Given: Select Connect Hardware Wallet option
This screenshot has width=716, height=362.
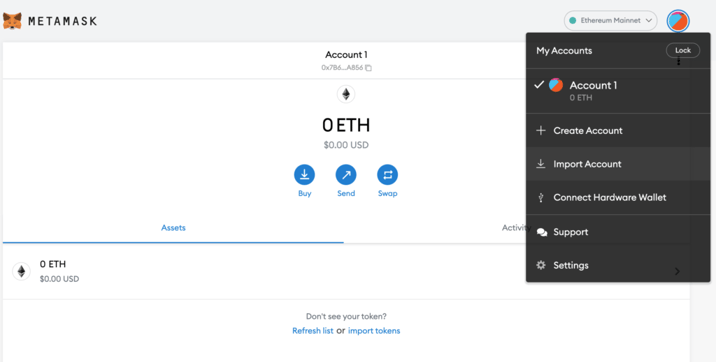Looking at the screenshot, I should click(618, 198).
